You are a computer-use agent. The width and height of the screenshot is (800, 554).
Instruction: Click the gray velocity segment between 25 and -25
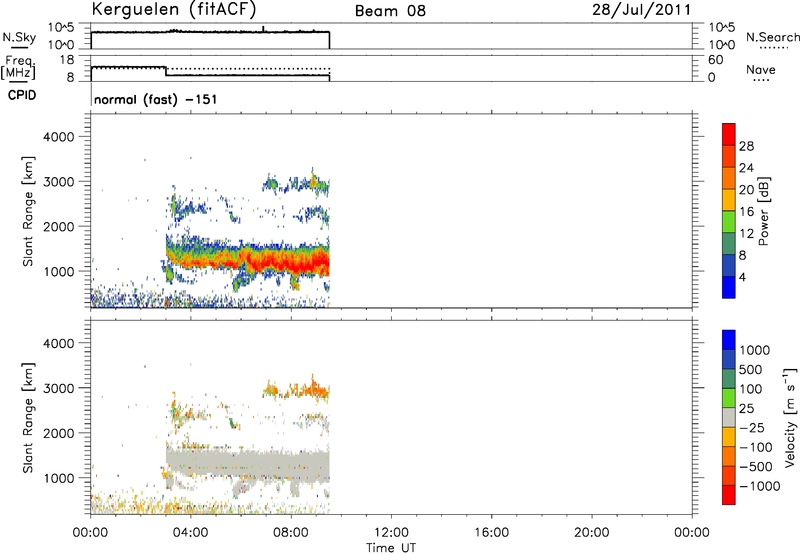pyautogui.click(x=729, y=418)
